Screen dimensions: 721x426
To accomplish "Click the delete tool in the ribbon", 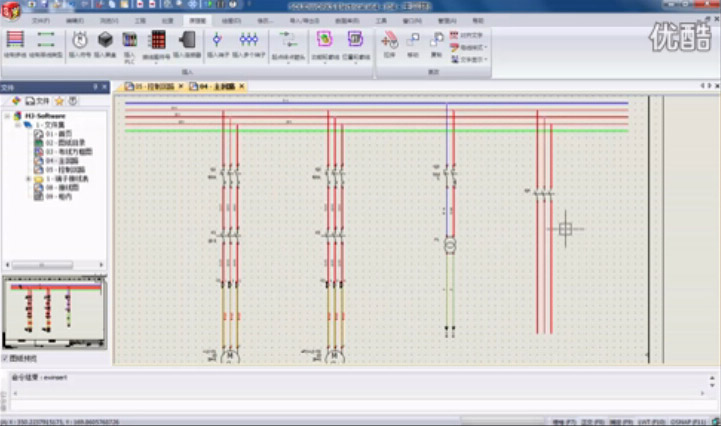I will 389,40.
